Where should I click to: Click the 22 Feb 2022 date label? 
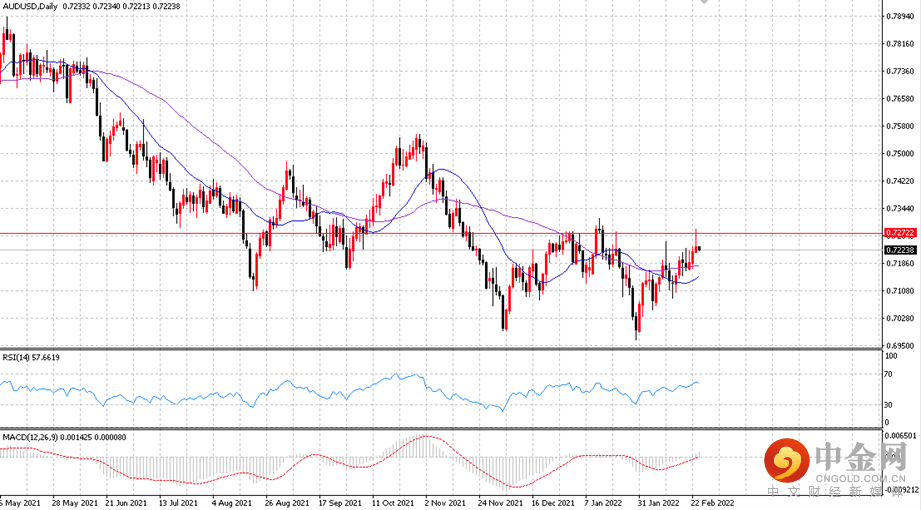click(712, 503)
